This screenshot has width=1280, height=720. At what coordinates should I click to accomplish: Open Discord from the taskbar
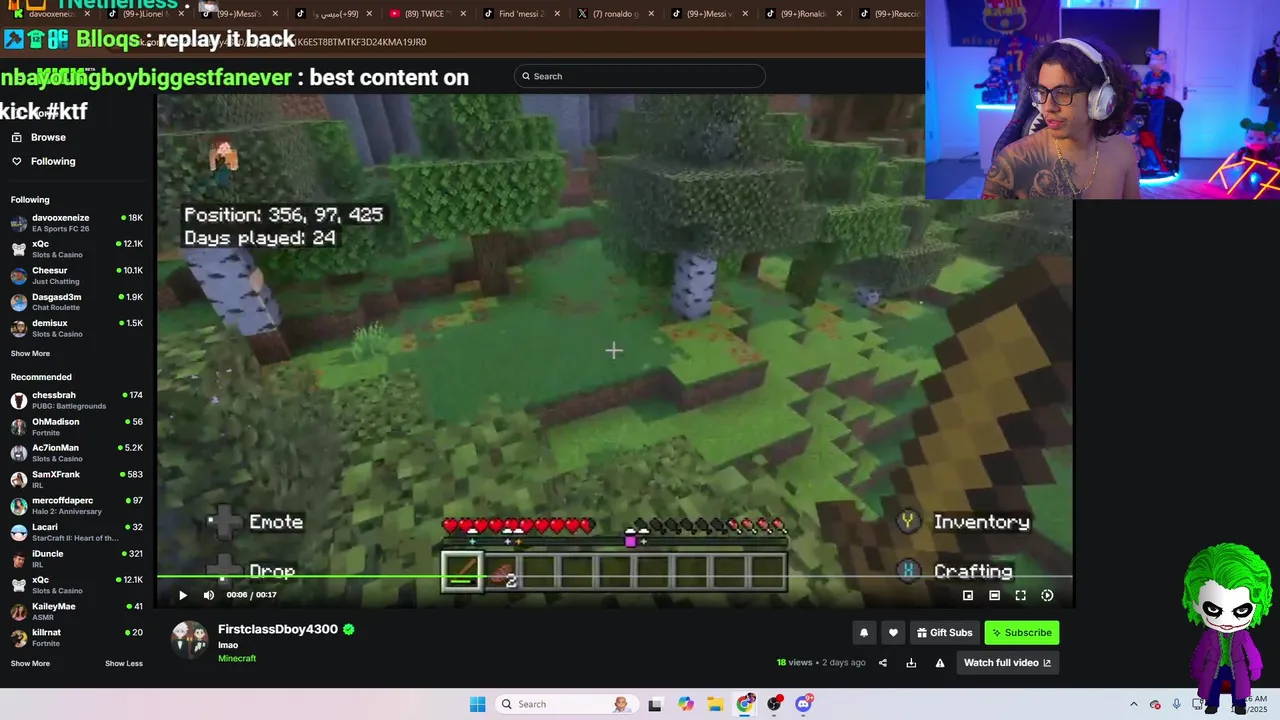point(804,704)
